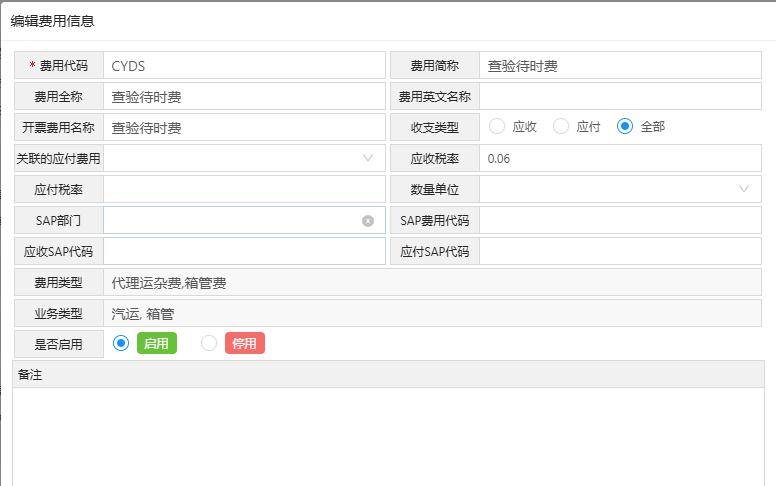Select the 停用 radio button
This screenshot has height=486, width=776.
tap(209, 344)
